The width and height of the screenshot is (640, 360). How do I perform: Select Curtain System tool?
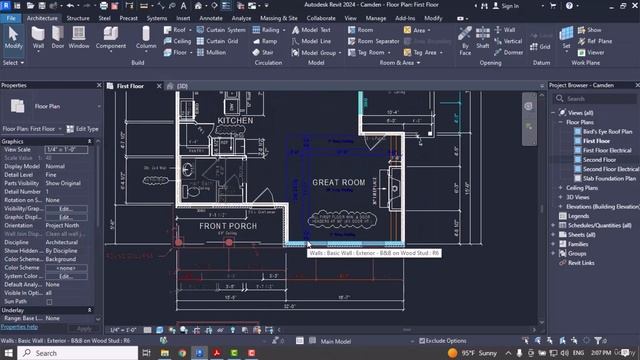click(221, 30)
